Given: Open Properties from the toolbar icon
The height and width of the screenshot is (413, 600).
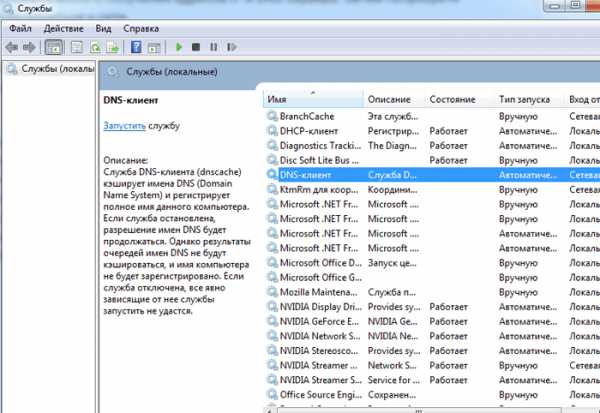Looking at the screenshot, I should click(77, 47).
